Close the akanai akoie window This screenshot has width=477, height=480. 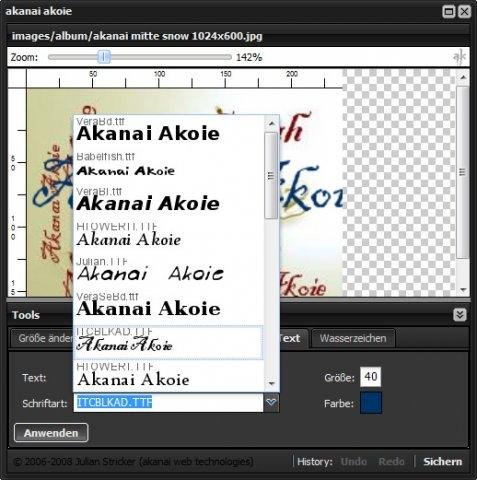tap(464, 12)
